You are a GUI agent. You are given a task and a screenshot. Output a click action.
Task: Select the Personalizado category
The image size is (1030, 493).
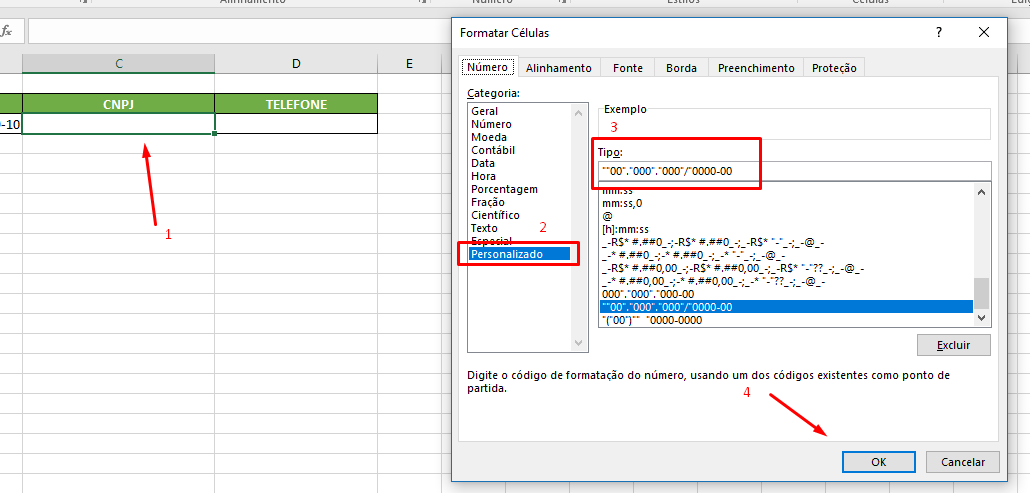click(507, 254)
